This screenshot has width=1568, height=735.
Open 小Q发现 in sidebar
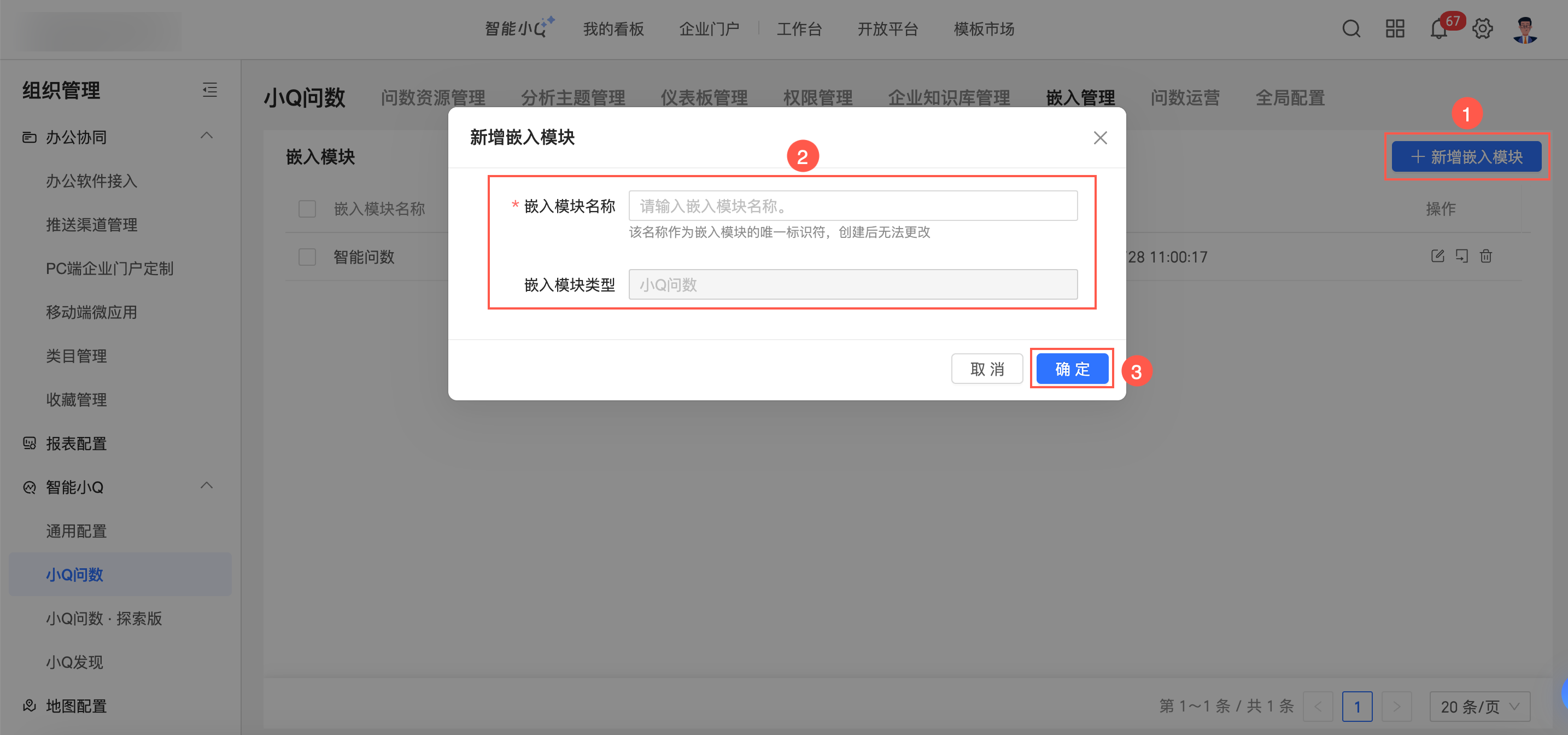(74, 662)
